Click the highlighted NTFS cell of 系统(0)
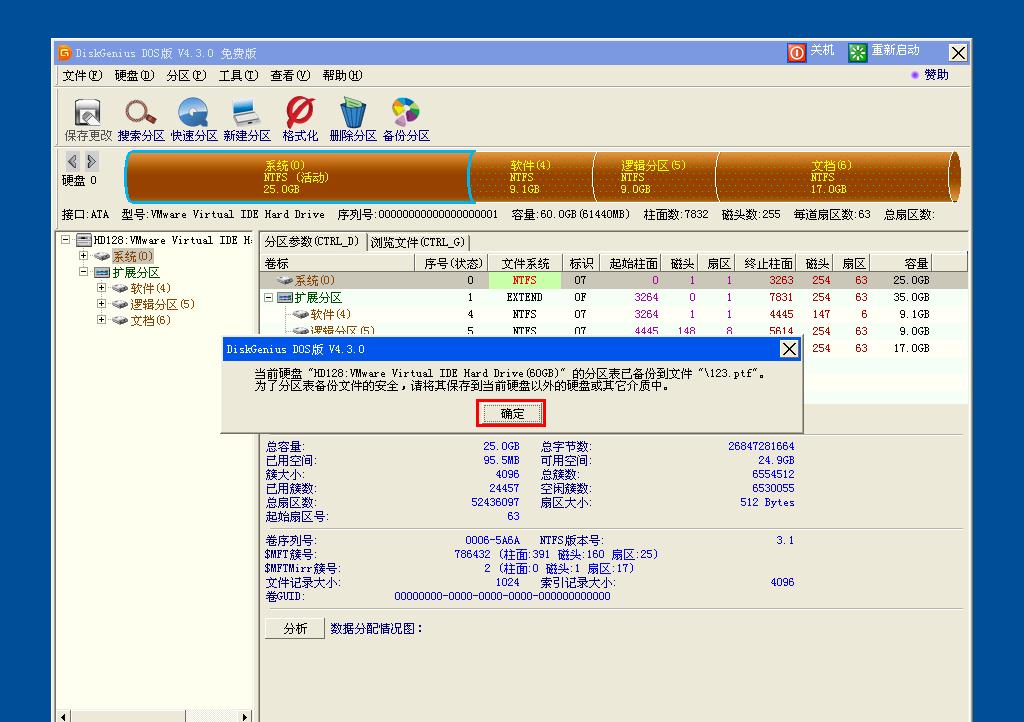 [524, 280]
